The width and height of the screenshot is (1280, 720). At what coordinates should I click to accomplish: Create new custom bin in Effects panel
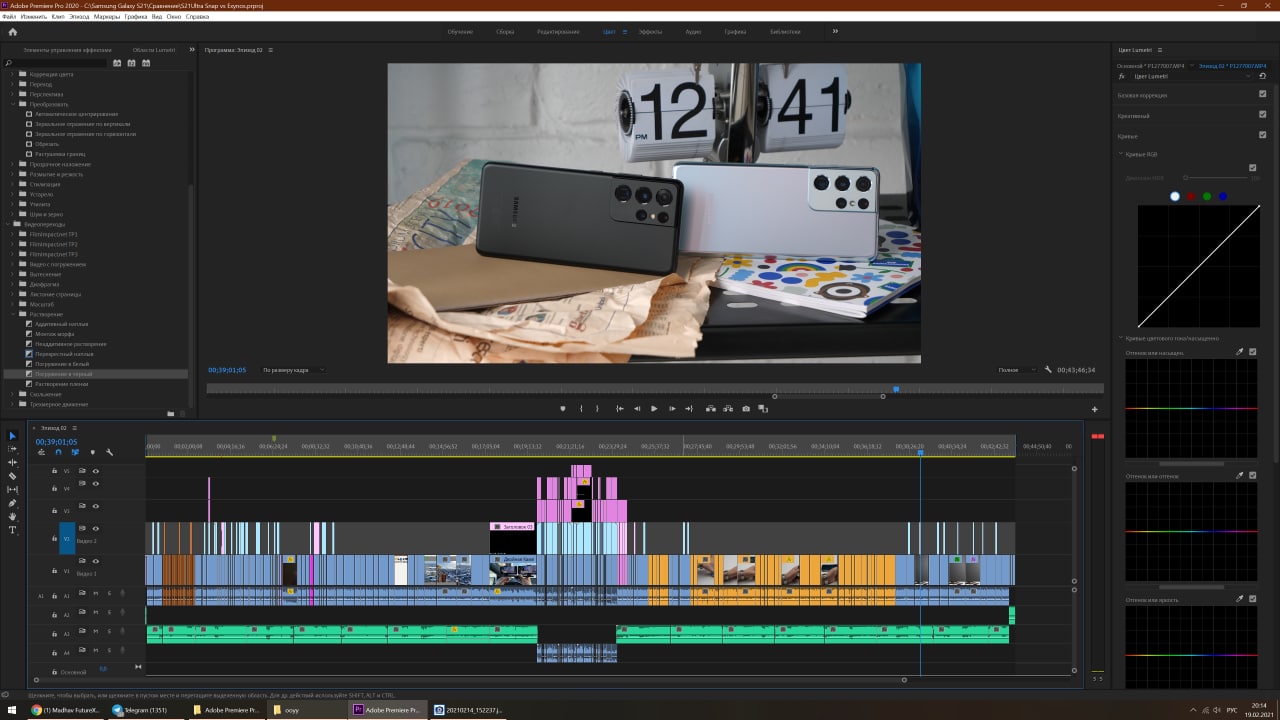pos(170,413)
